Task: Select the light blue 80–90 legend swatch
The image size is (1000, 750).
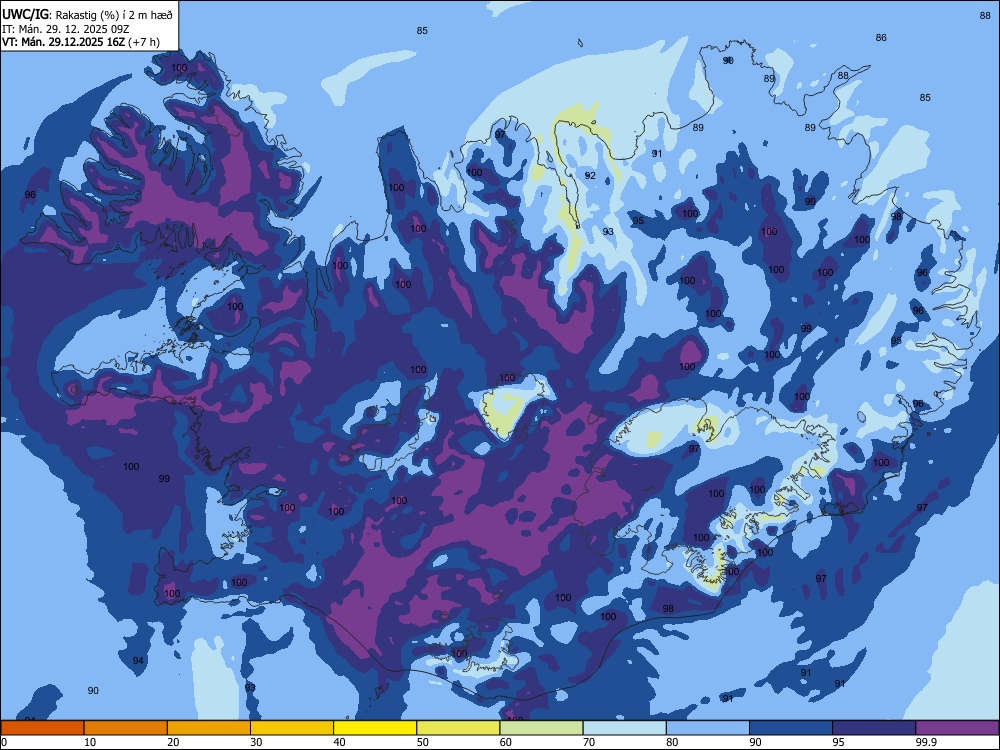Action: (708, 728)
